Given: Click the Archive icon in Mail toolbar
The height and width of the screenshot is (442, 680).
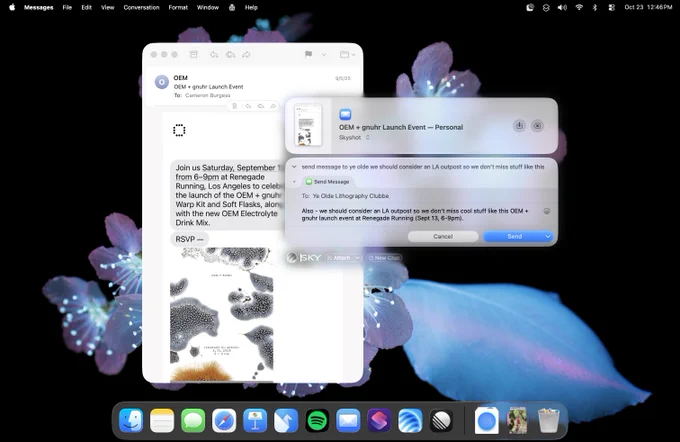Looking at the screenshot, I should [x=193, y=54].
